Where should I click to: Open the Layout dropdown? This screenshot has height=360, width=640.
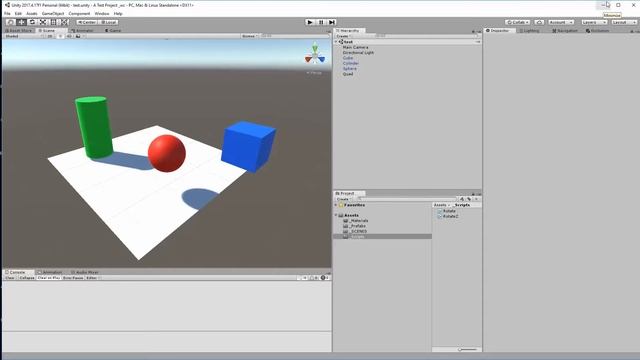click(x=624, y=22)
